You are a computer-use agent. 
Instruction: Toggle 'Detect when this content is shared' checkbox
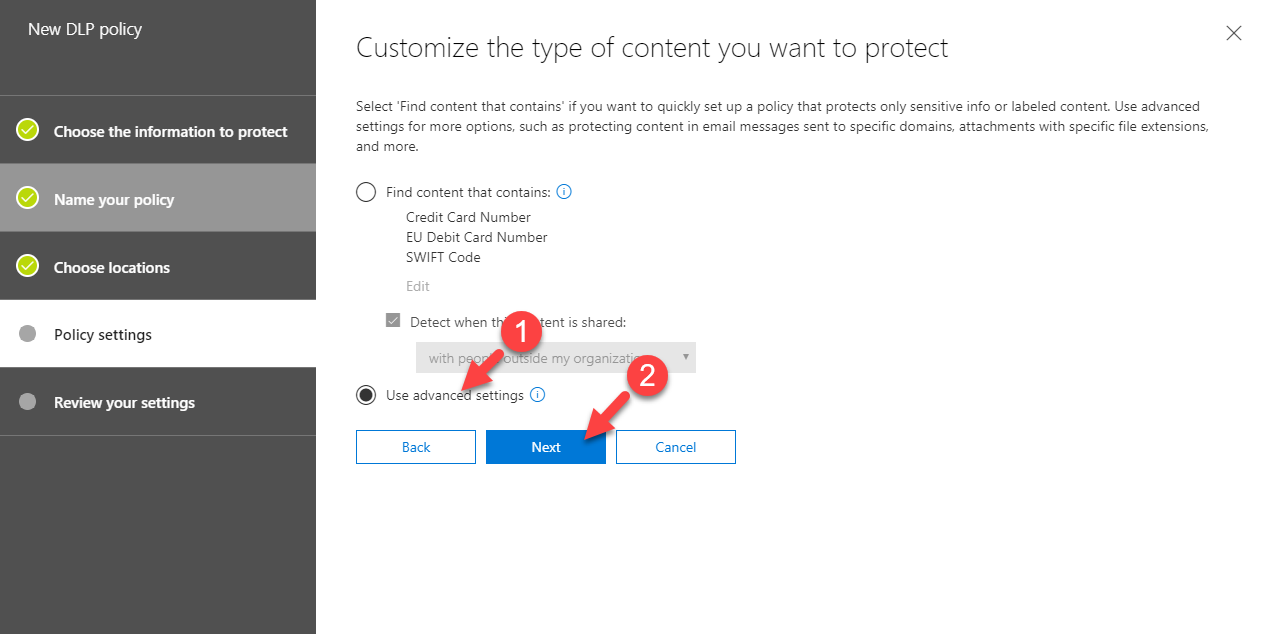[393, 322]
